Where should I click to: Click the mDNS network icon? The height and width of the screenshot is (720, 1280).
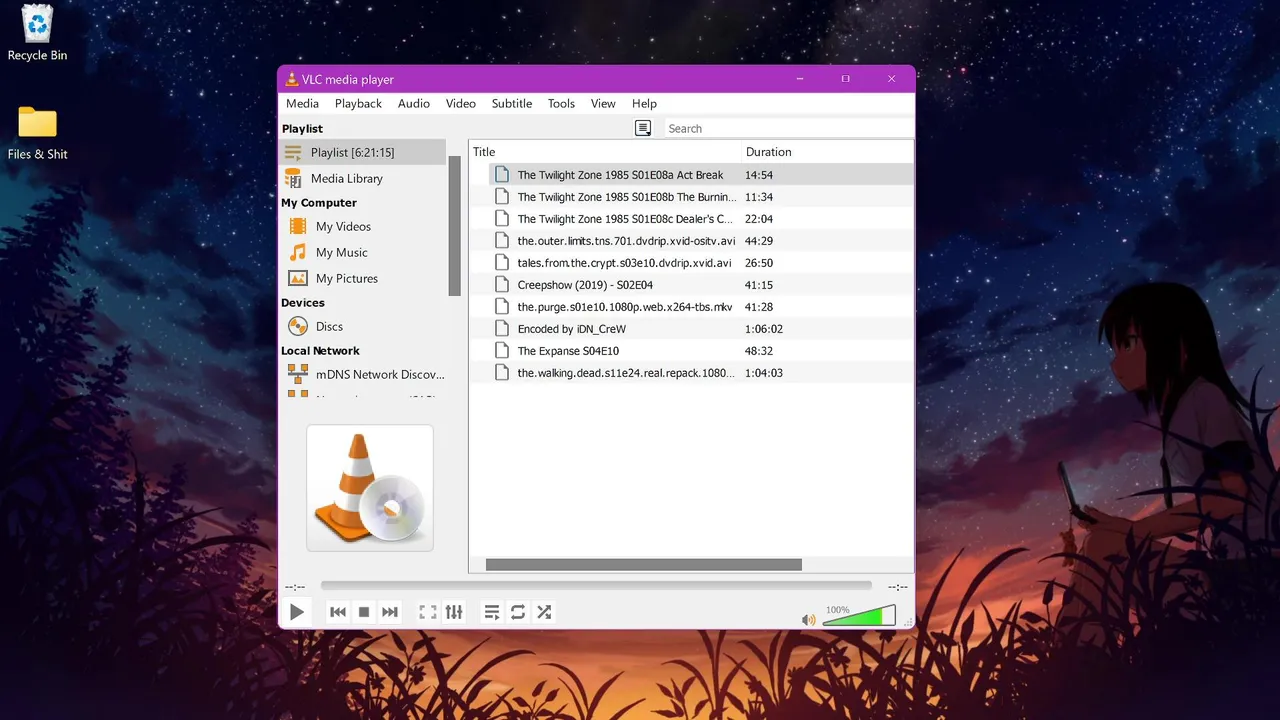[x=297, y=374]
